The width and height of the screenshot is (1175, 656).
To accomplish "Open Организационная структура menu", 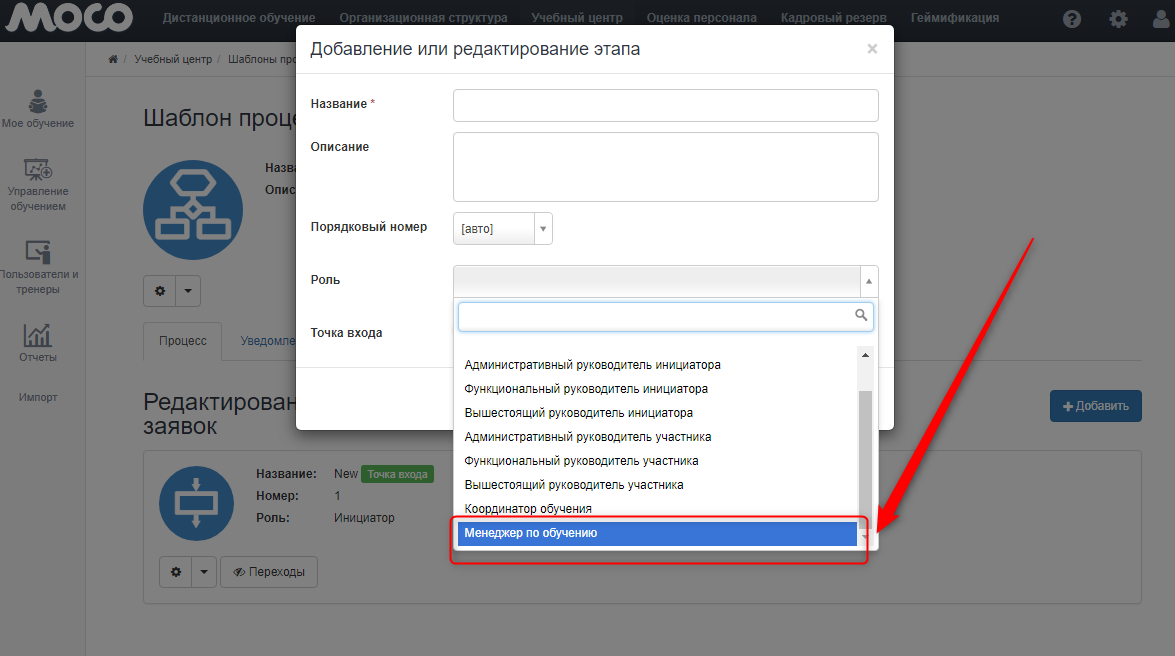I will pos(423,18).
